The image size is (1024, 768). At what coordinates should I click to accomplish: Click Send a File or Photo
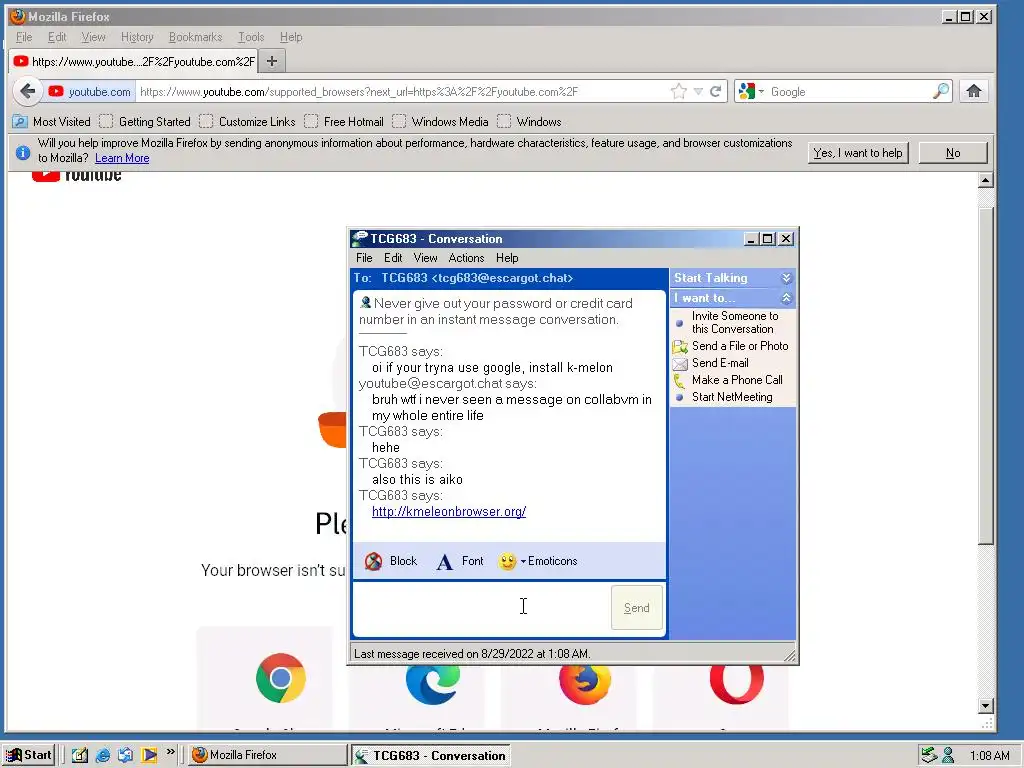[740, 346]
